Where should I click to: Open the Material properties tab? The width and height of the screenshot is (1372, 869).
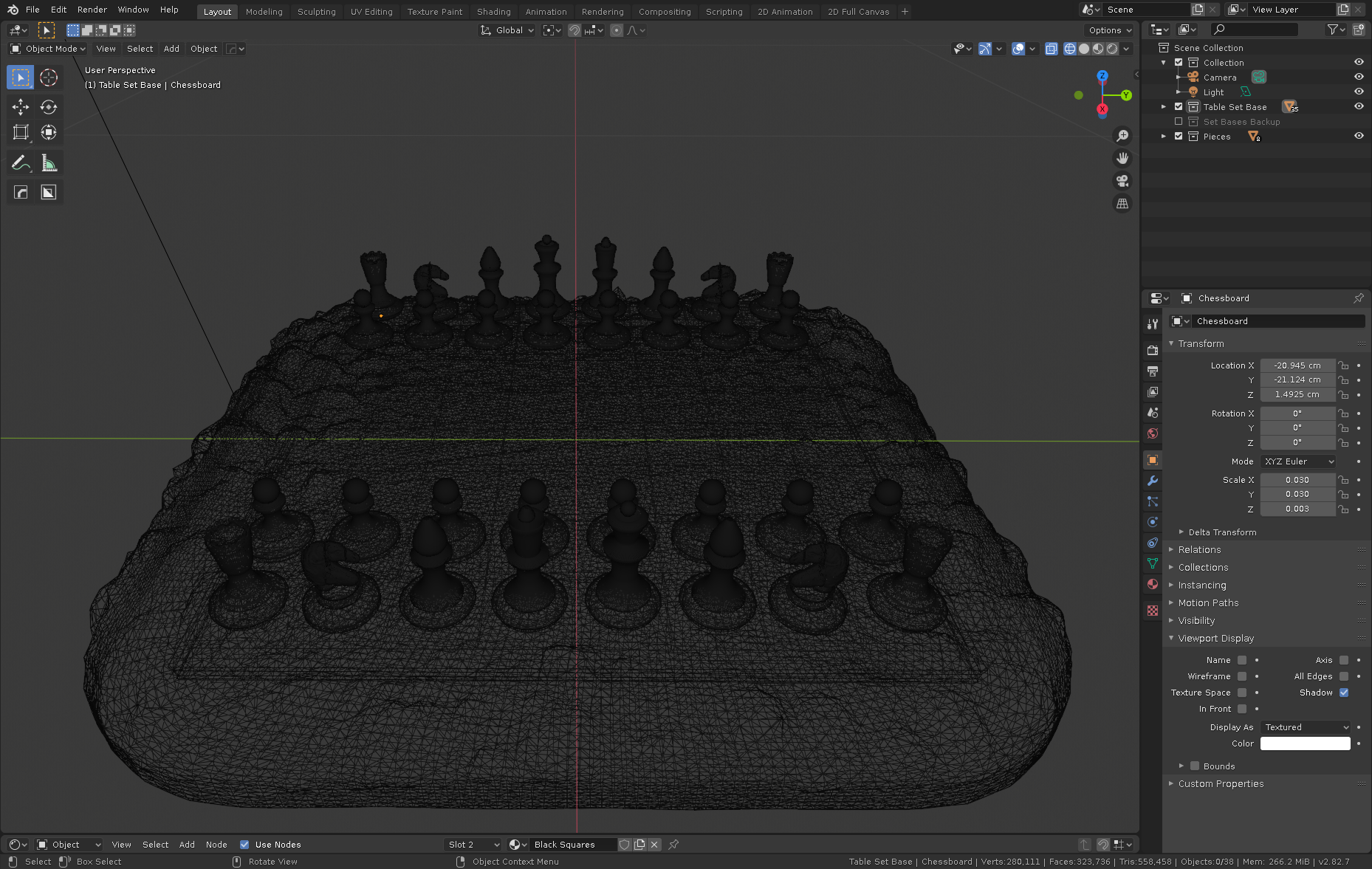[1153, 584]
